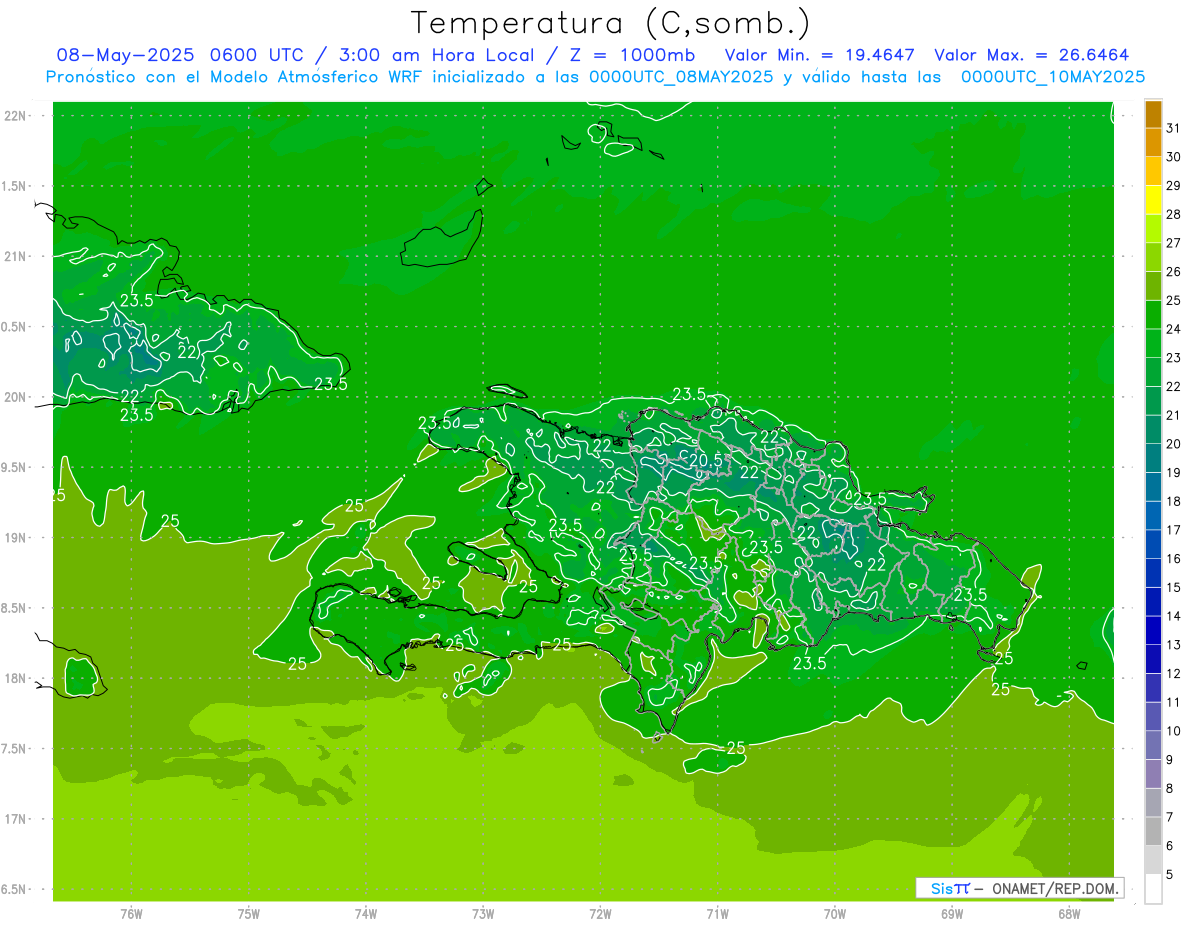
Task: Click the "20N" latitude axis label
Action: tap(17, 397)
